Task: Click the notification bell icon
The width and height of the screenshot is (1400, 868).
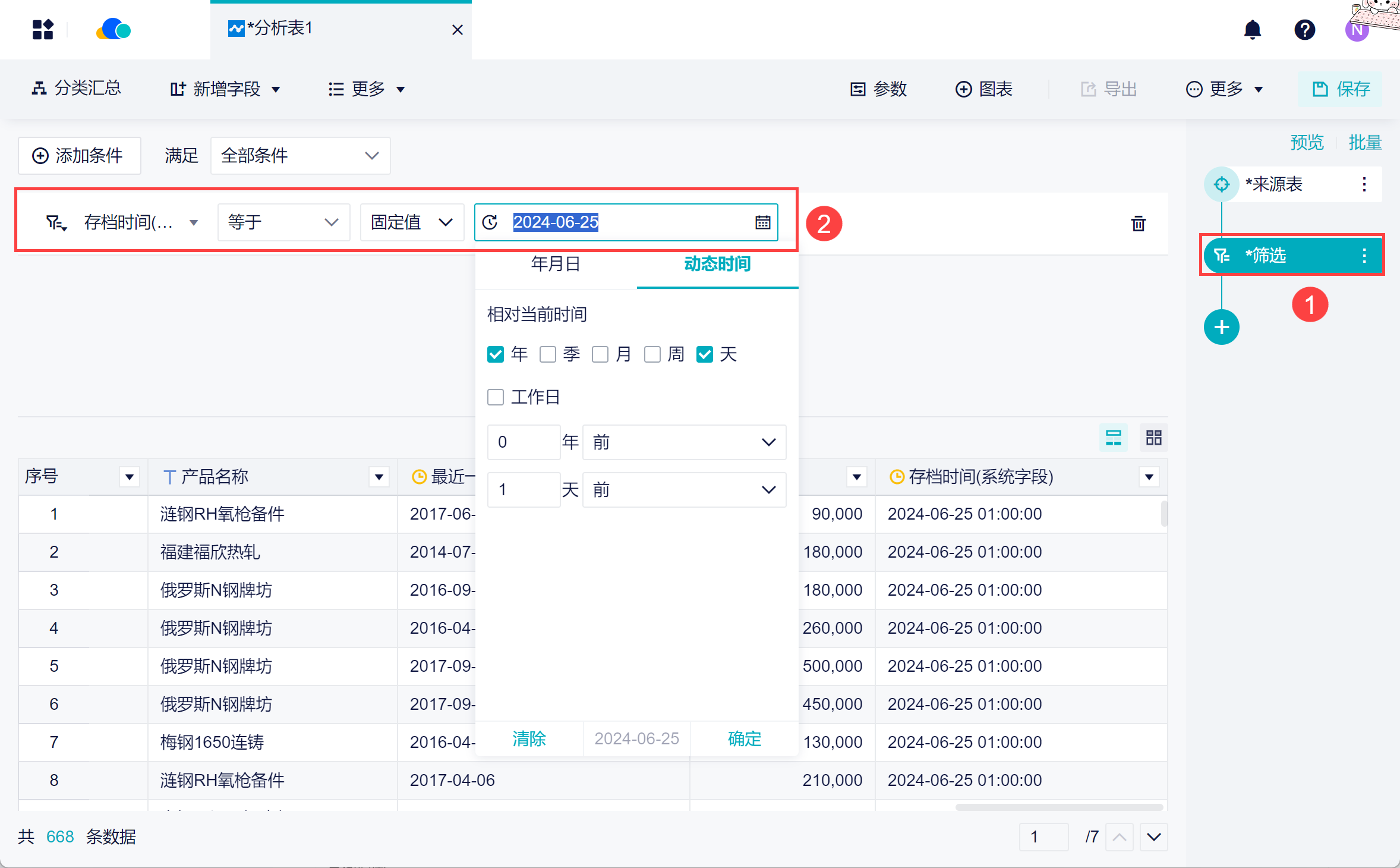Action: 1252,30
